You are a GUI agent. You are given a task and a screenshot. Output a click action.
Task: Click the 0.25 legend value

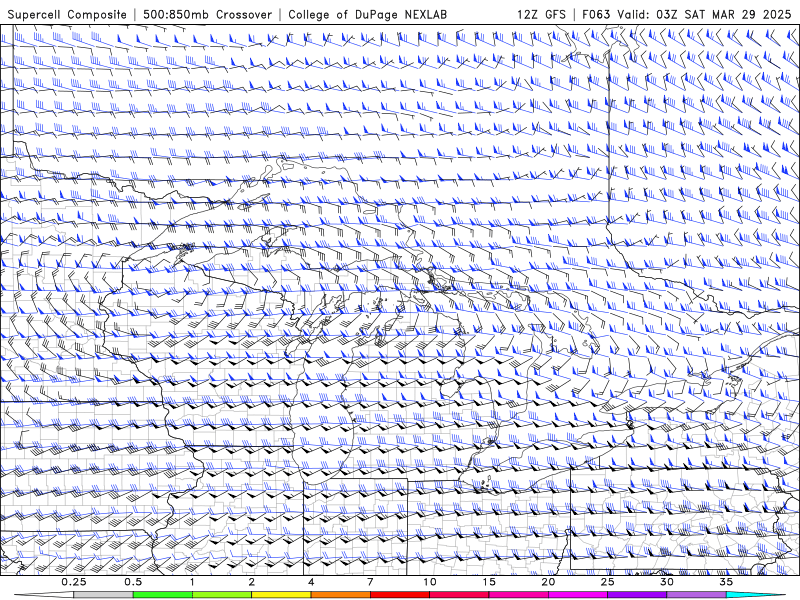coord(74,582)
